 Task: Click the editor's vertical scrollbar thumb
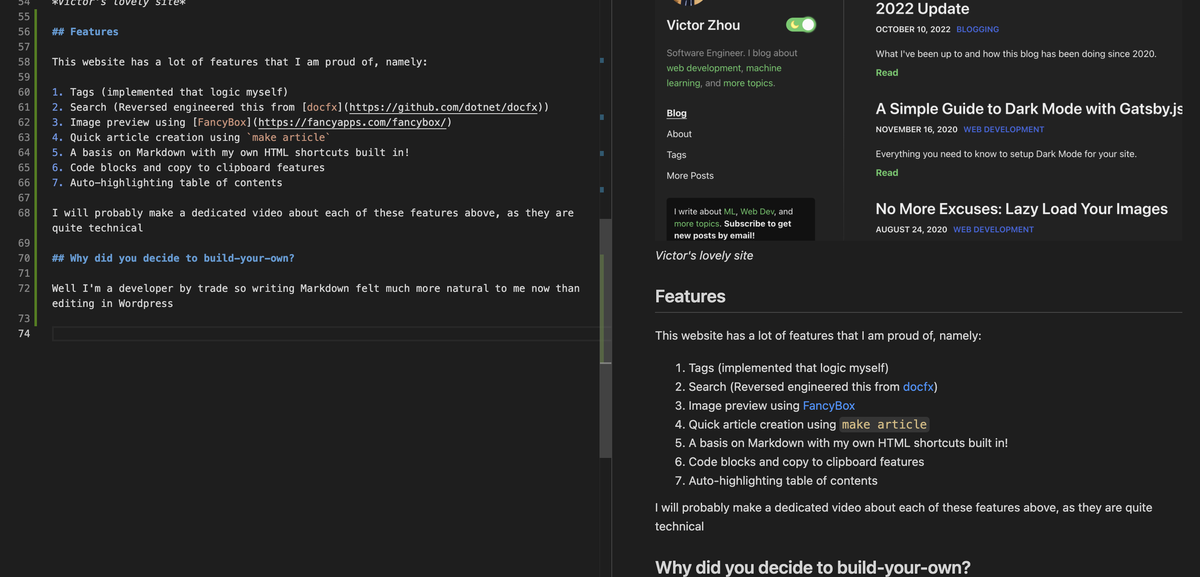click(x=605, y=338)
